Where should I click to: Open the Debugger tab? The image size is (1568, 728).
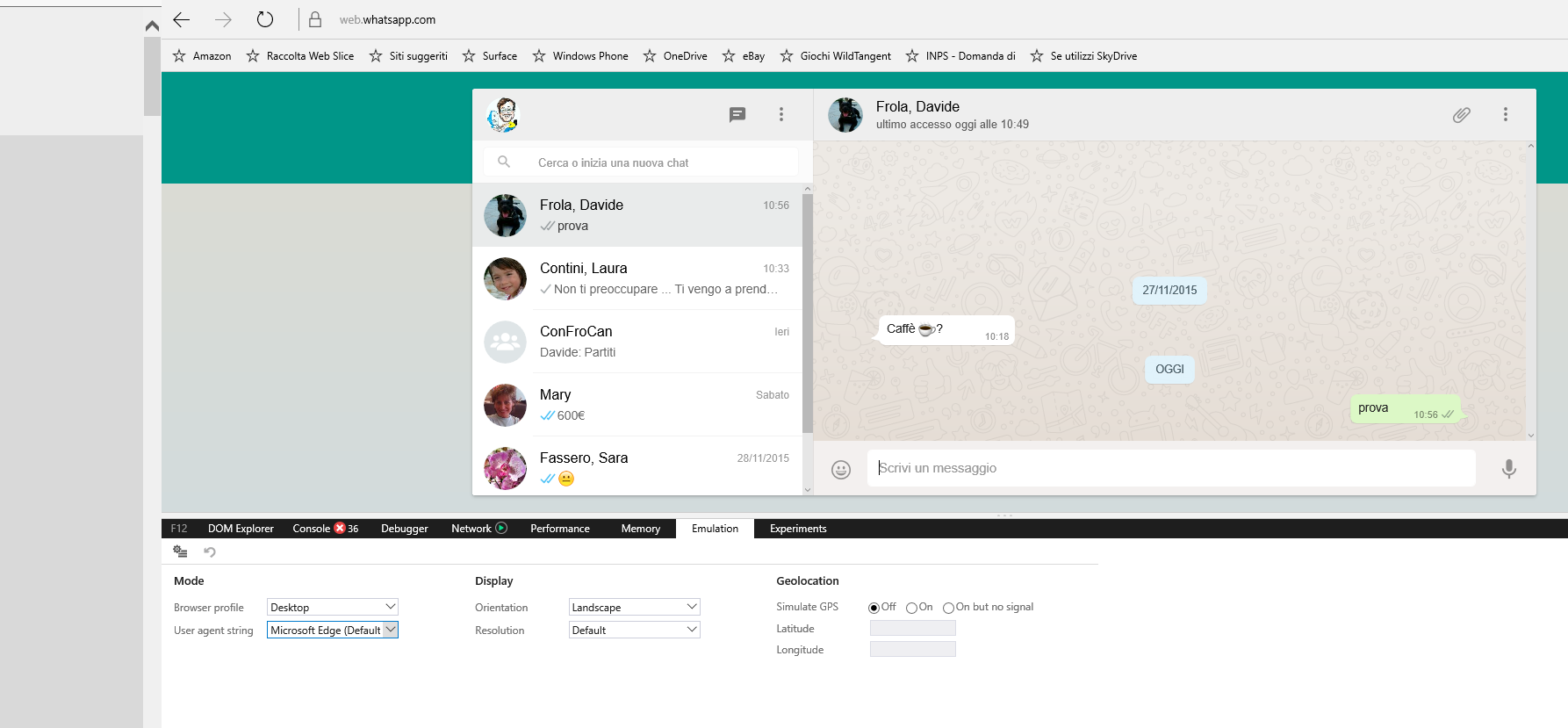click(x=404, y=529)
